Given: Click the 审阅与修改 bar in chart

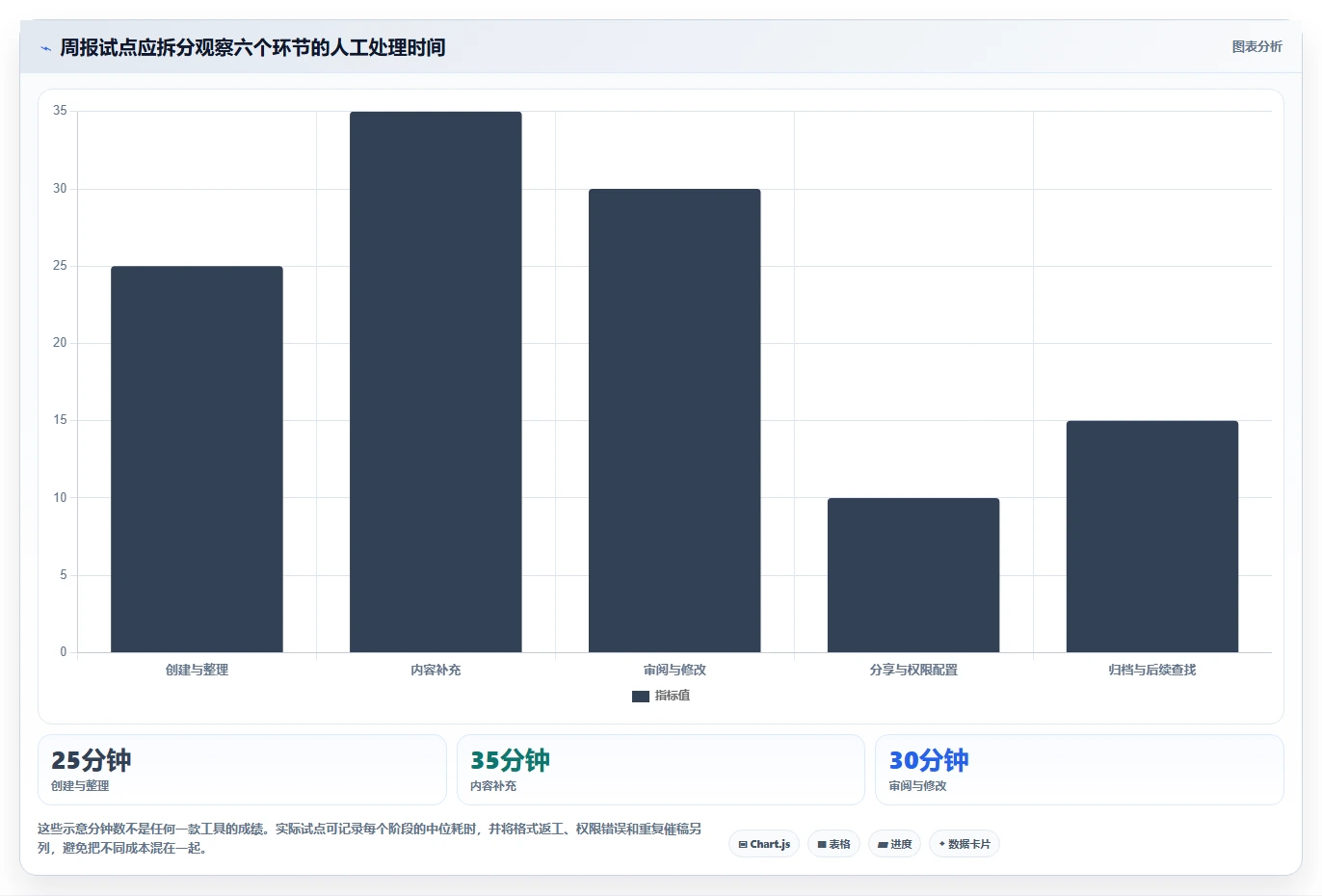Looking at the screenshot, I should tap(674, 421).
